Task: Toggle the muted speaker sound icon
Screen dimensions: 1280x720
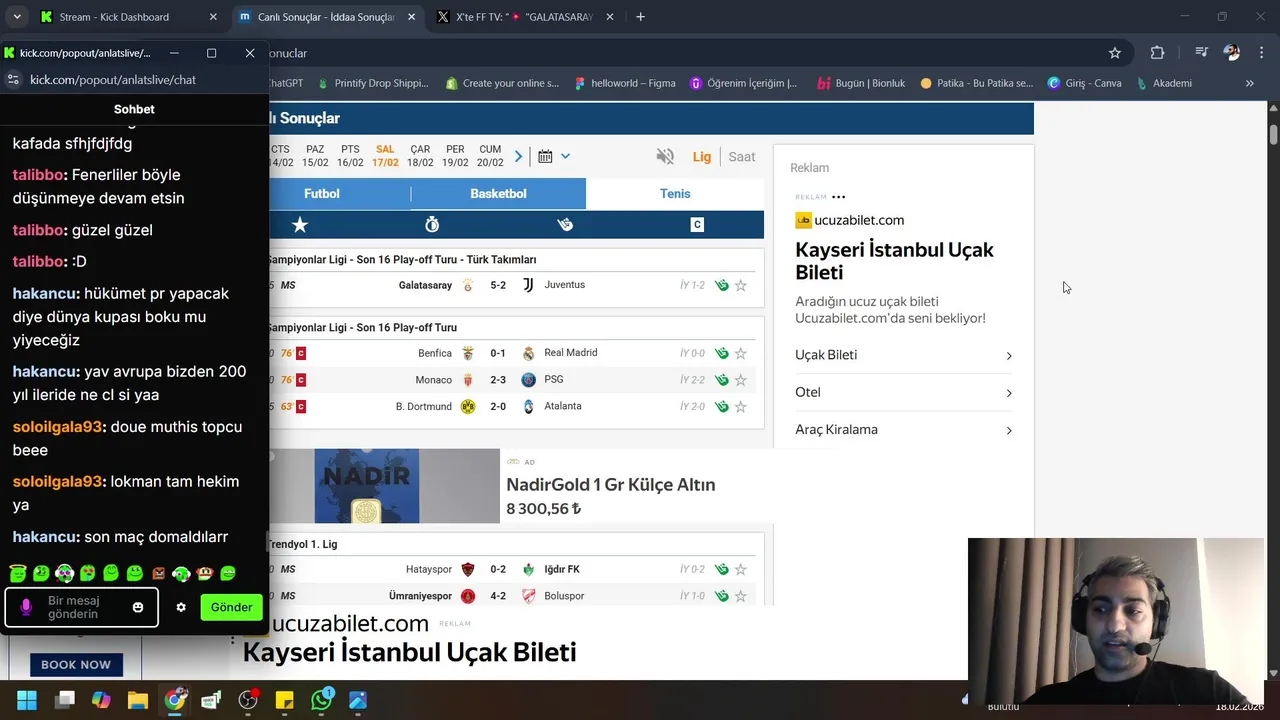Action: (x=665, y=156)
